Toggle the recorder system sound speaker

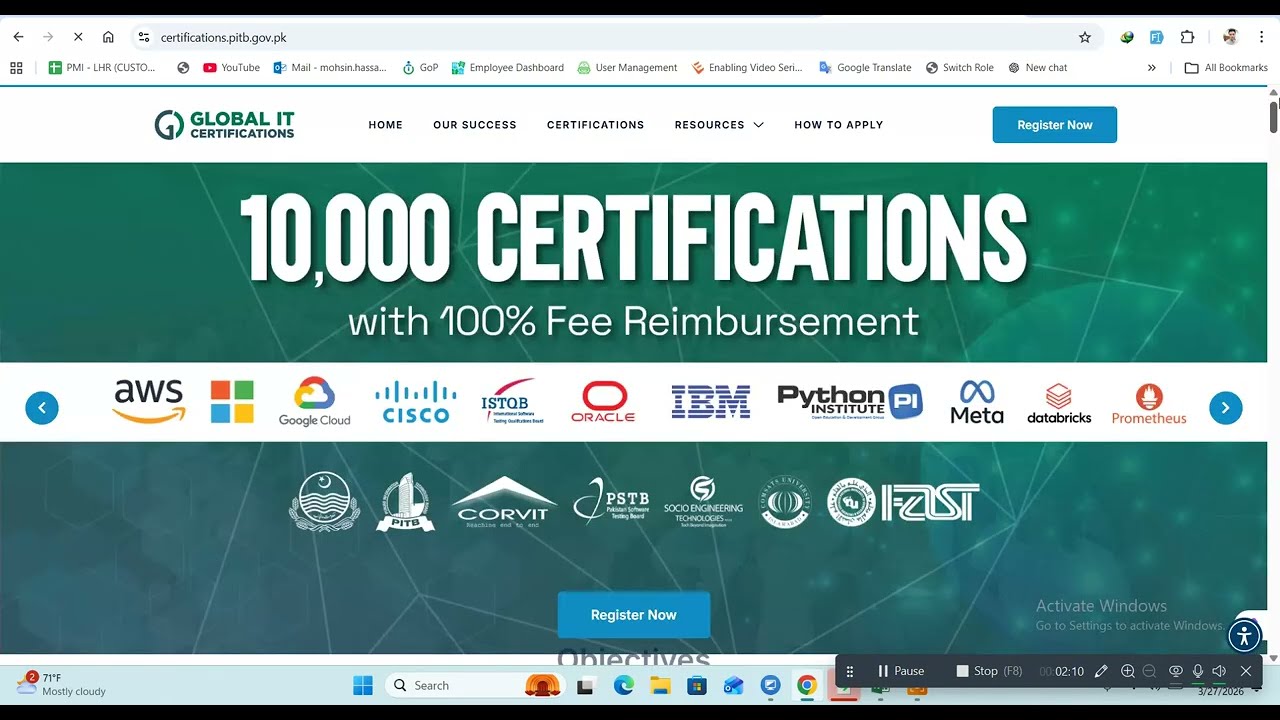coord(1219,671)
